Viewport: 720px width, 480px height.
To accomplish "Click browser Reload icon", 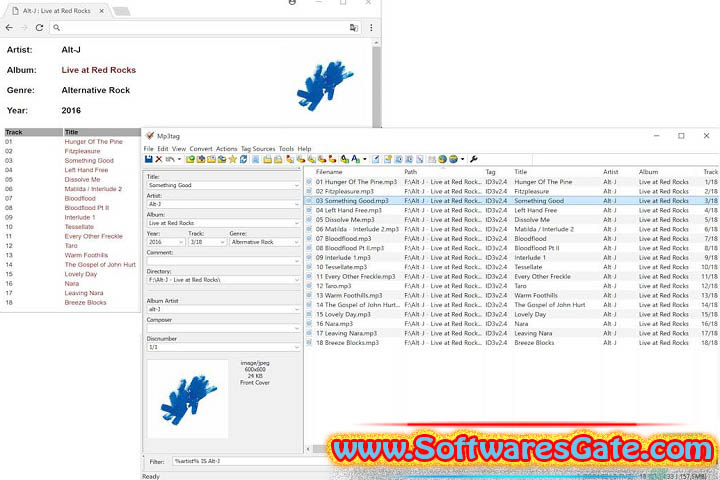I will (39, 28).
